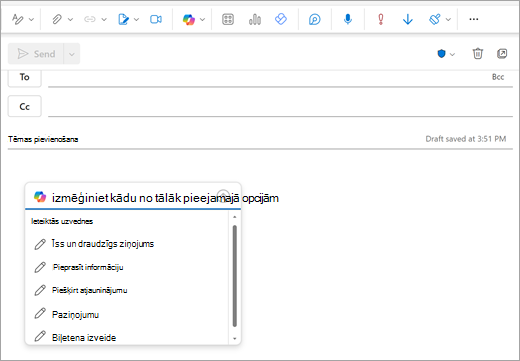This screenshot has width=520, height=361.
Task: Click the Send button
Action: 36,54
